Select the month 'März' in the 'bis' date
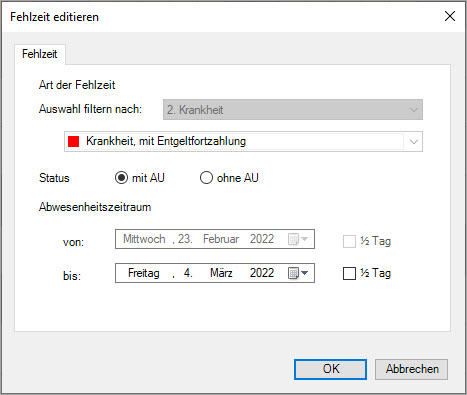 [221, 273]
